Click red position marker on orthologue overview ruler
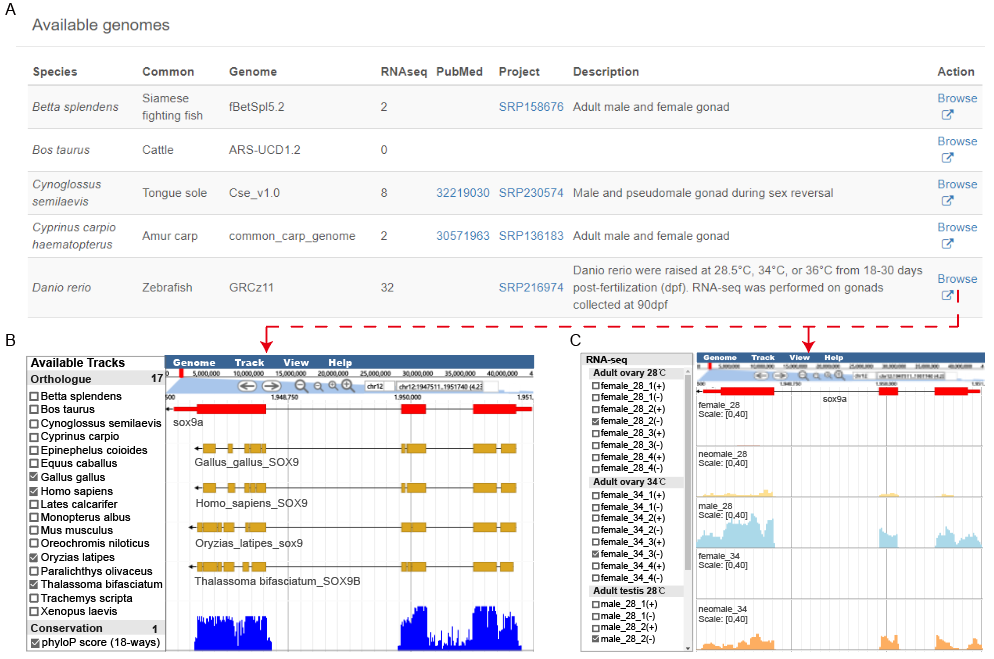This screenshot has height=659, width=994. coord(181,373)
